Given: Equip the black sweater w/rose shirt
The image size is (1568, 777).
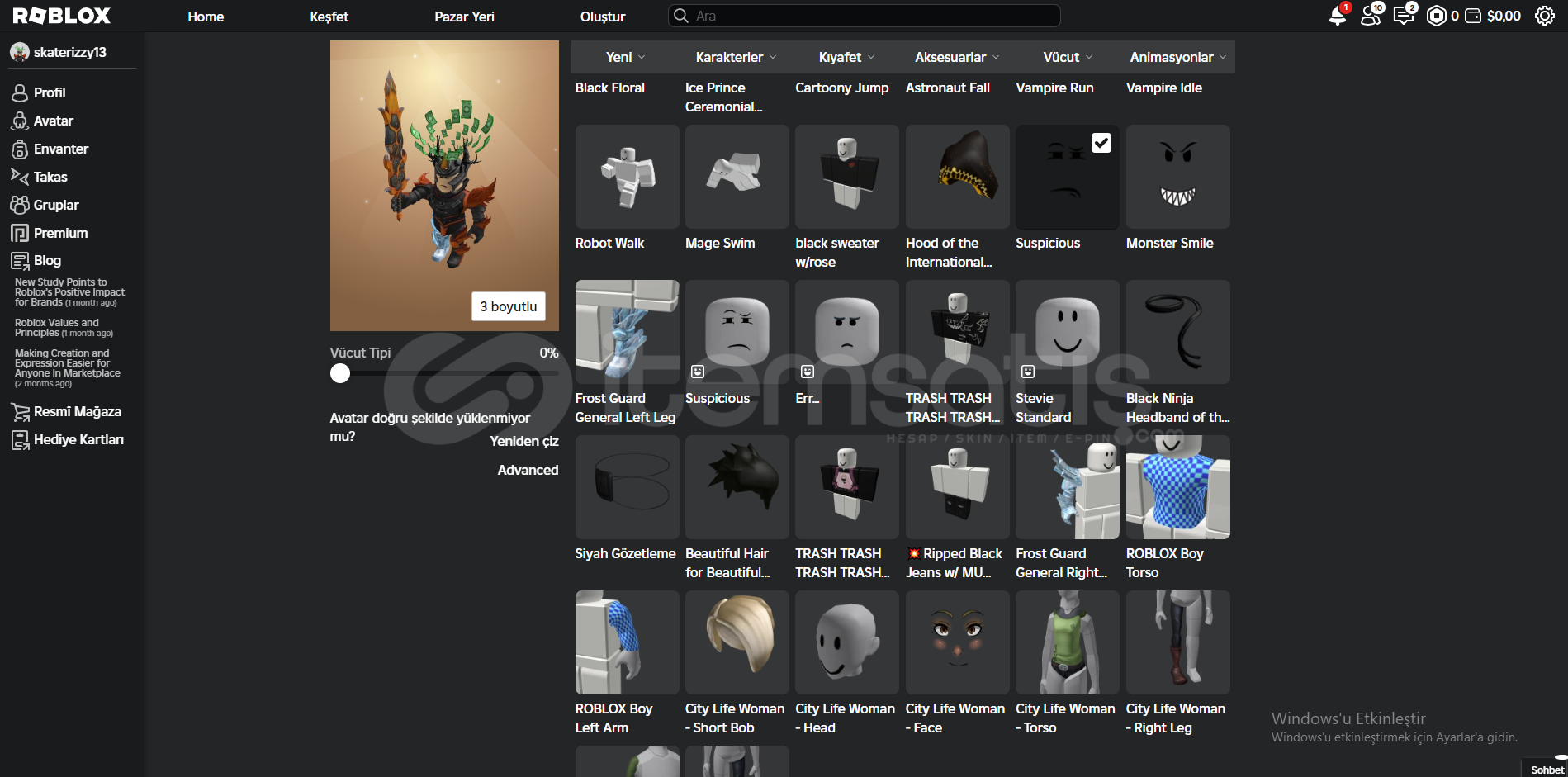Looking at the screenshot, I should 847,177.
